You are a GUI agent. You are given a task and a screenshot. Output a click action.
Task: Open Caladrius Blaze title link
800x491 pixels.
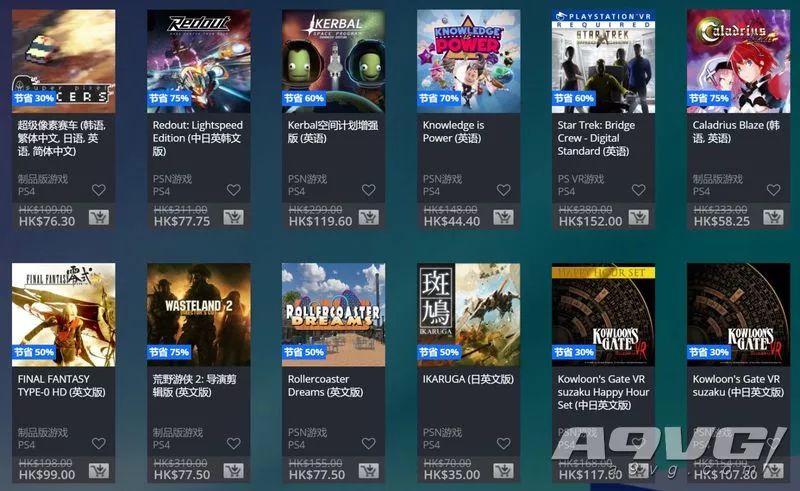[736, 132]
